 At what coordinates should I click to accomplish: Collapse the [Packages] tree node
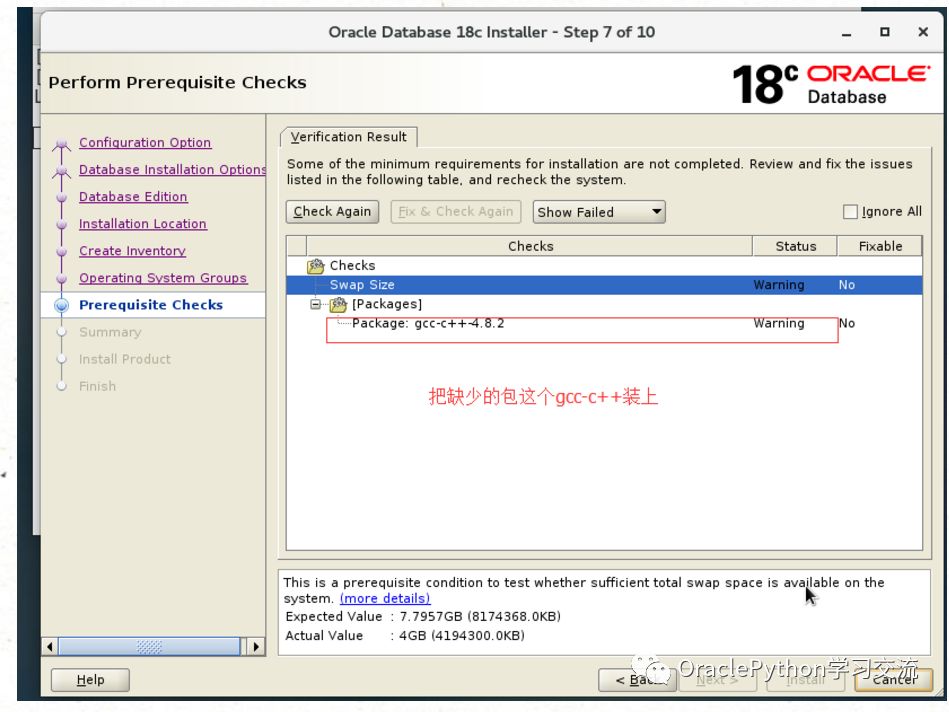pyautogui.click(x=315, y=304)
